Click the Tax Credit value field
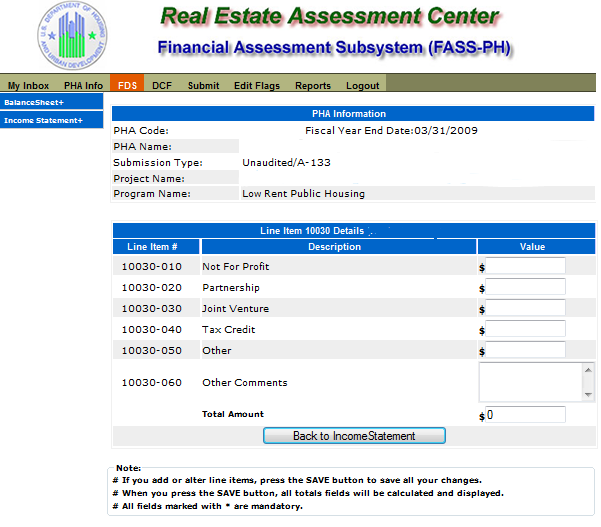This screenshot has height=527, width=601. click(525, 329)
